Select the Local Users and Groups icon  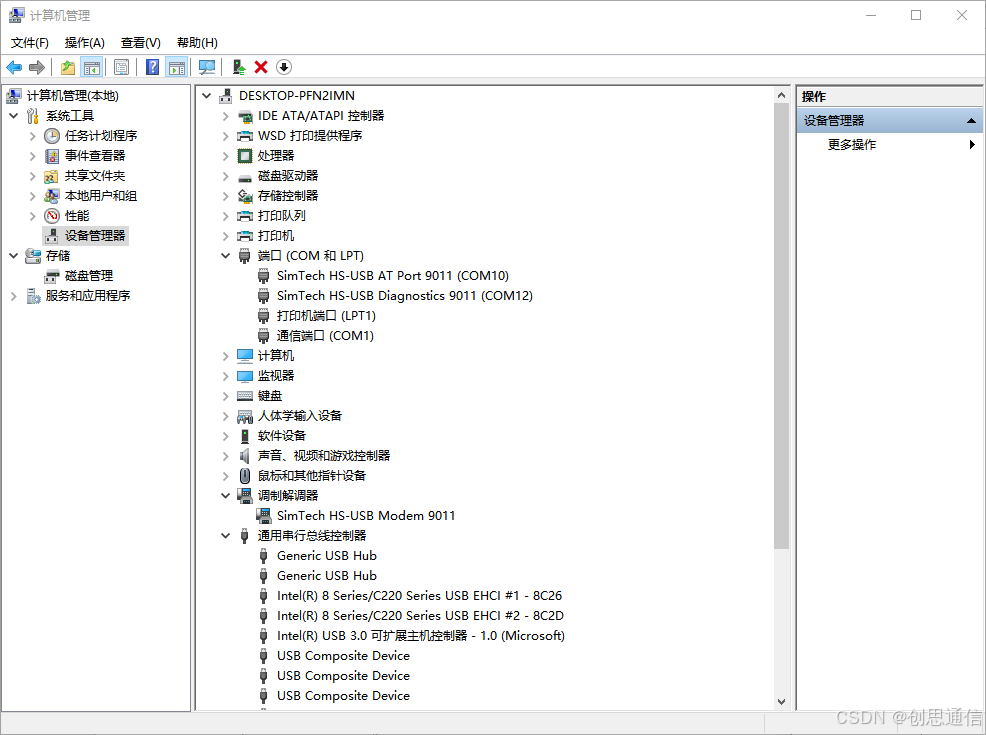(52, 196)
